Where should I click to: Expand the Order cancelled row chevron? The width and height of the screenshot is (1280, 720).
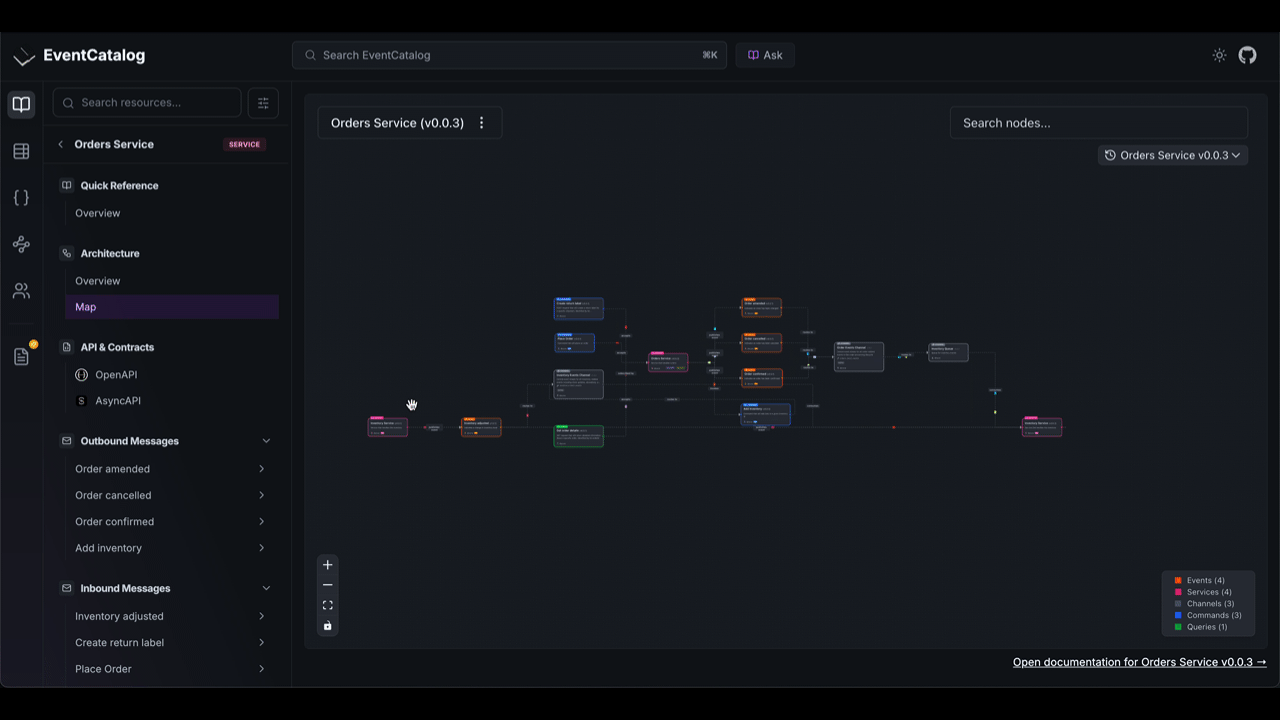[262, 495]
